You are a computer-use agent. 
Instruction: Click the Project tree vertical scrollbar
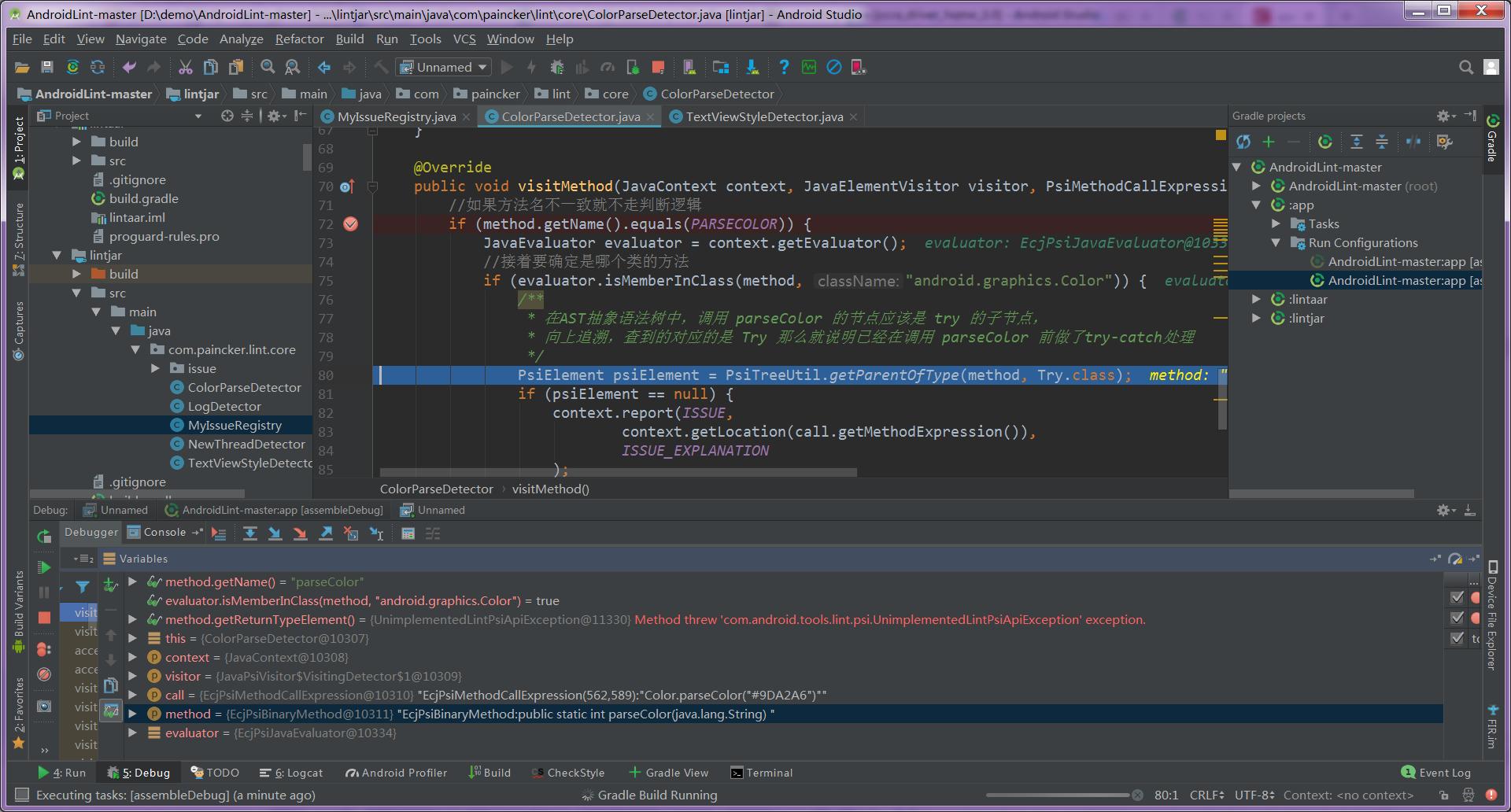307,157
